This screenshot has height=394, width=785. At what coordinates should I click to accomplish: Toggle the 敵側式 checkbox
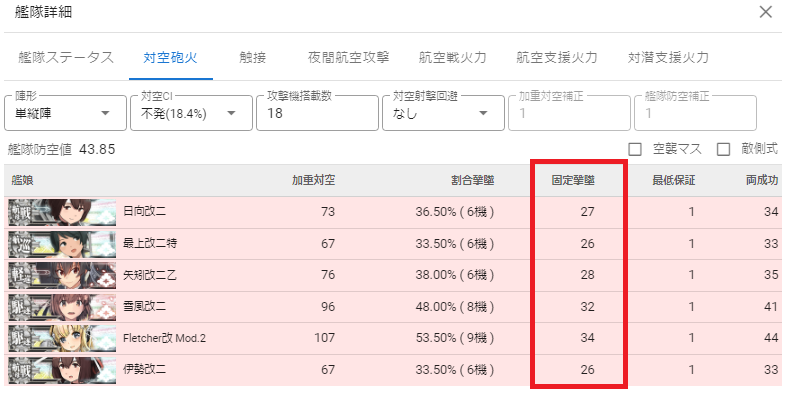(723, 149)
